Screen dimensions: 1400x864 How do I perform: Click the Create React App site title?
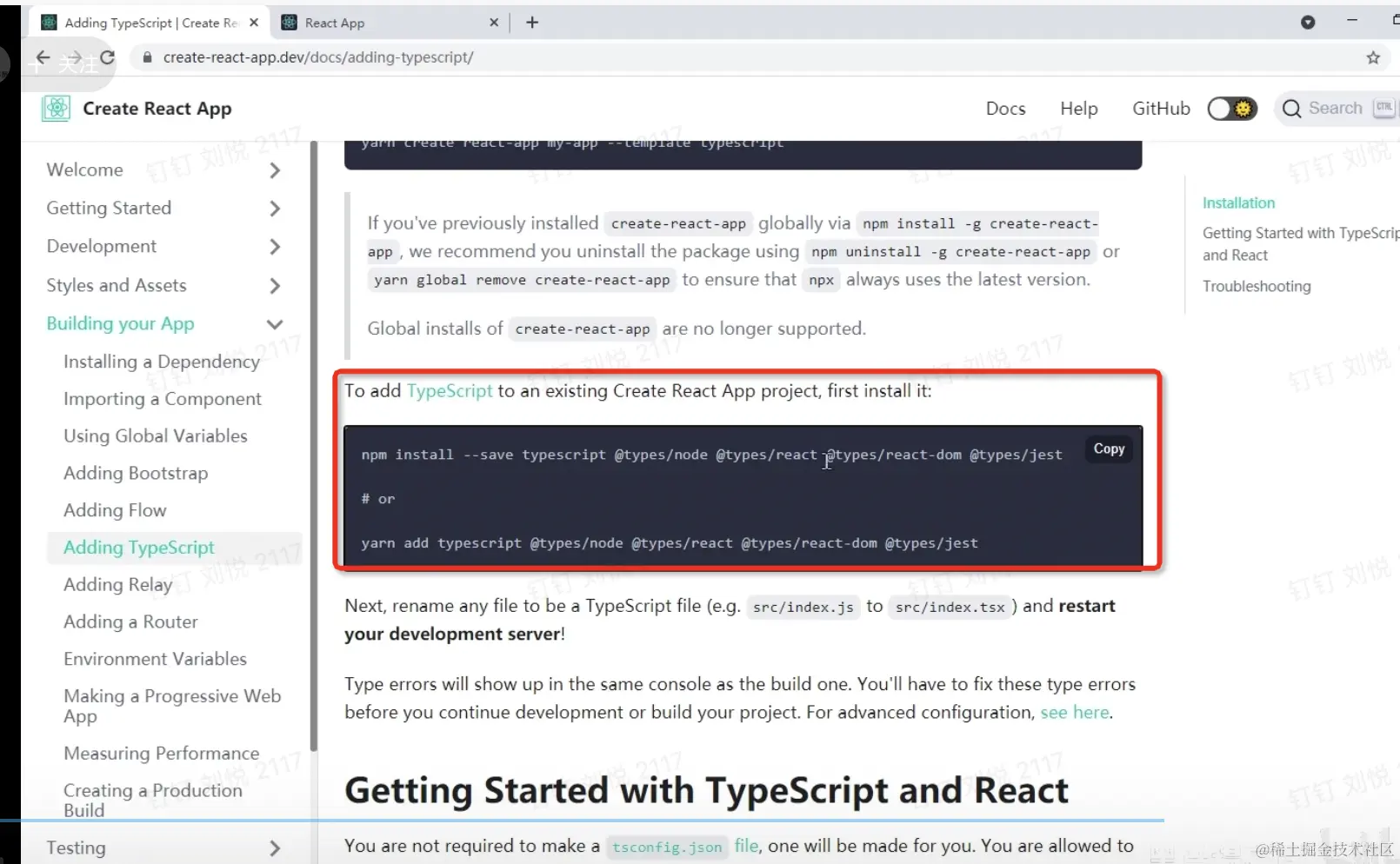pyautogui.click(x=157, y=109)
